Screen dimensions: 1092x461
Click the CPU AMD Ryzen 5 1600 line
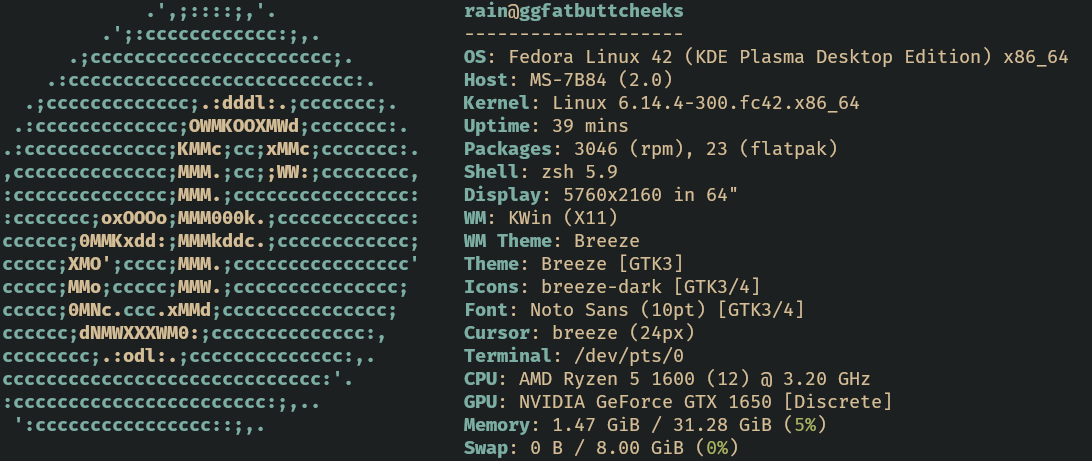pos(667,379)
